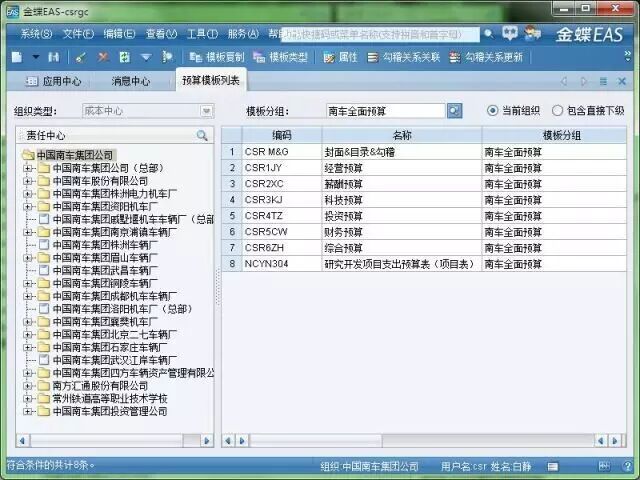Select root node 中国南车集团公司
640x480 pixels.
(75, 155)
